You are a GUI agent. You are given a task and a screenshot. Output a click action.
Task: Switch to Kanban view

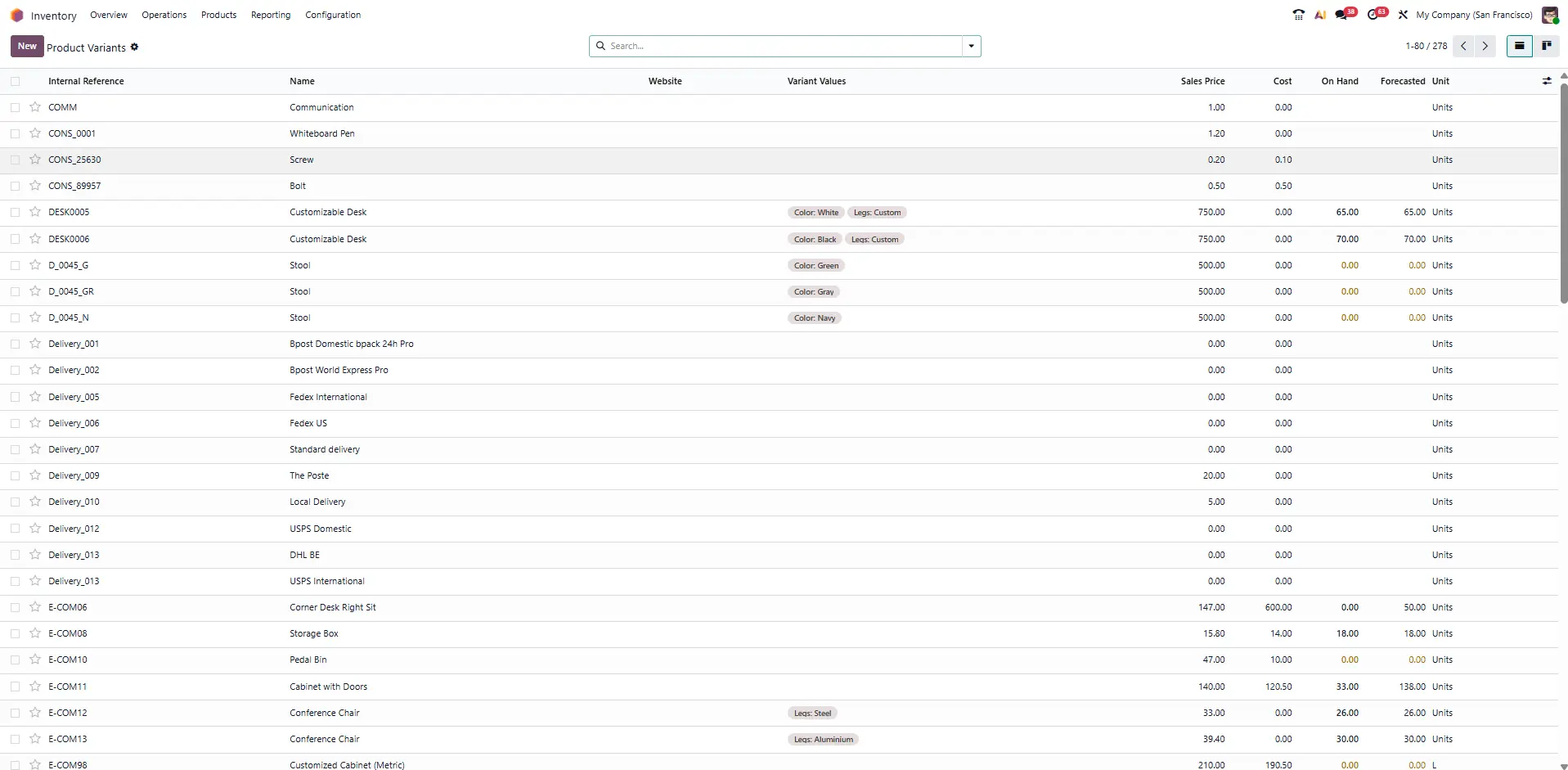coord(1547,46)
